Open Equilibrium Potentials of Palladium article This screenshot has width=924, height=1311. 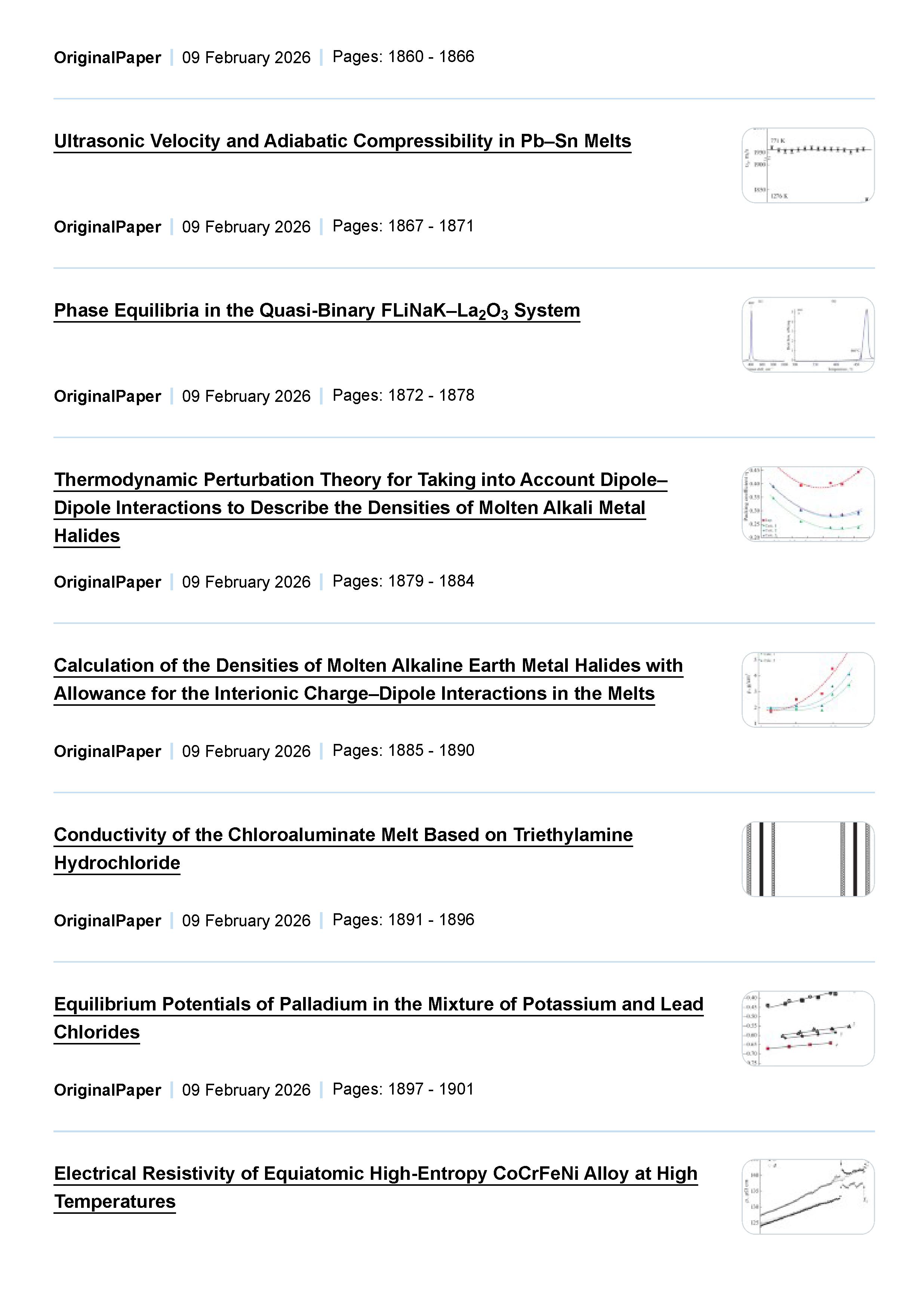point(378,1004)
